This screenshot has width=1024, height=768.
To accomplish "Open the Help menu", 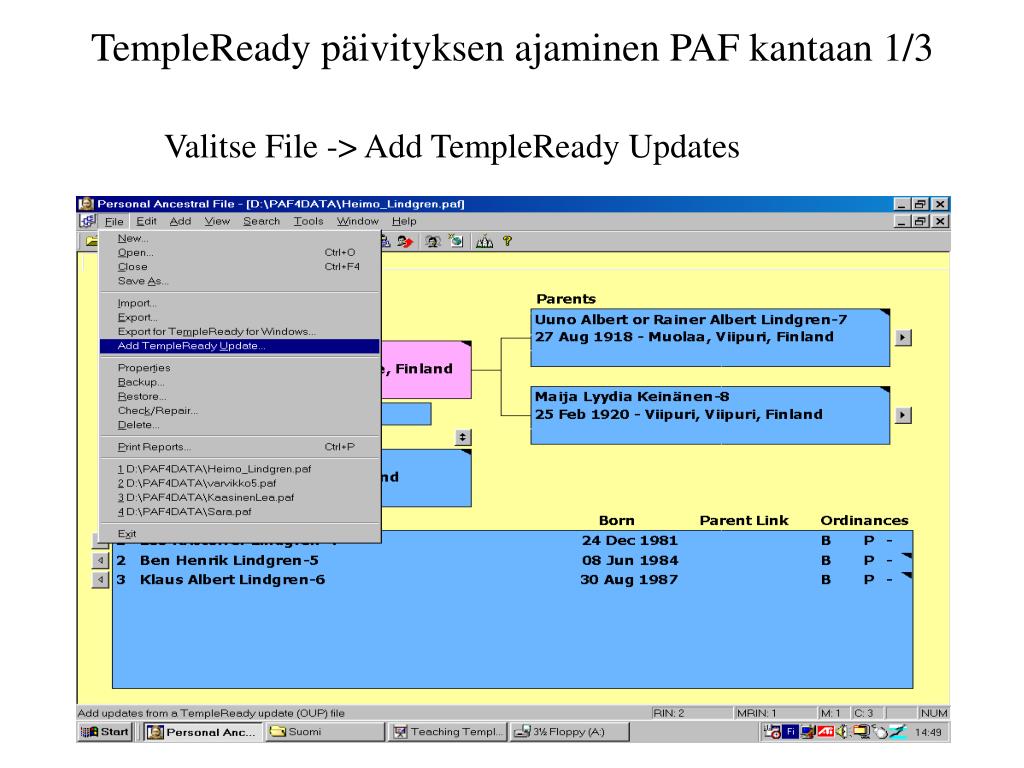I will (x=404, y=221).
